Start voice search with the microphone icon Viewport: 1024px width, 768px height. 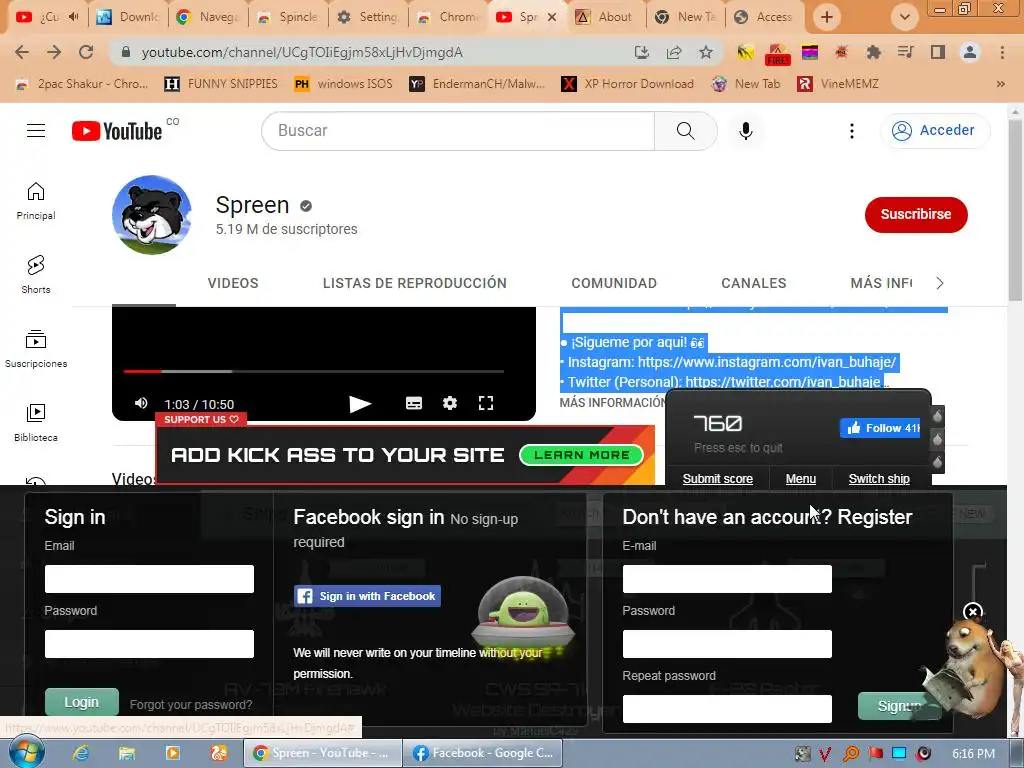click(x=745, y=131)
